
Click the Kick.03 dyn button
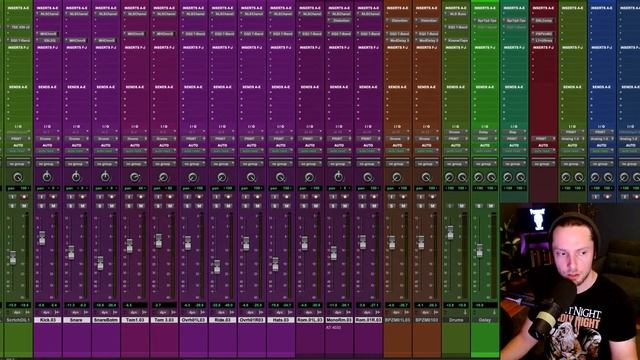click(46, 312)
